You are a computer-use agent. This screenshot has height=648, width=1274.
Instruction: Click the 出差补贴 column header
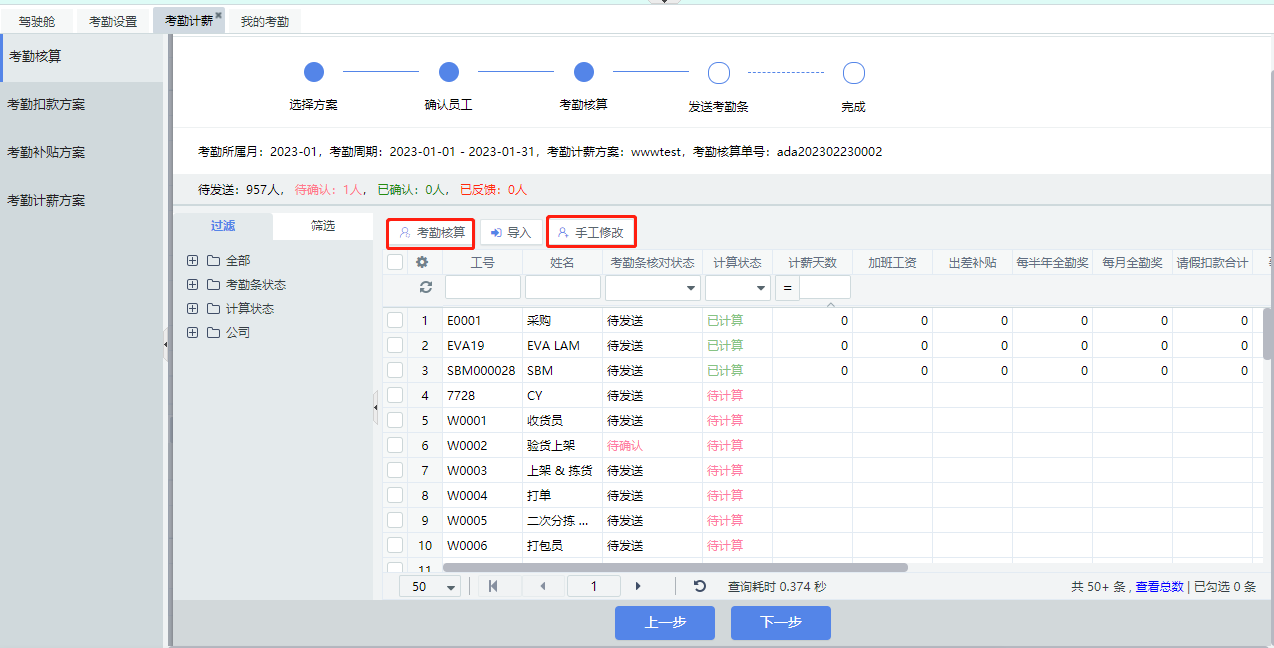click(x=972, y=262)
